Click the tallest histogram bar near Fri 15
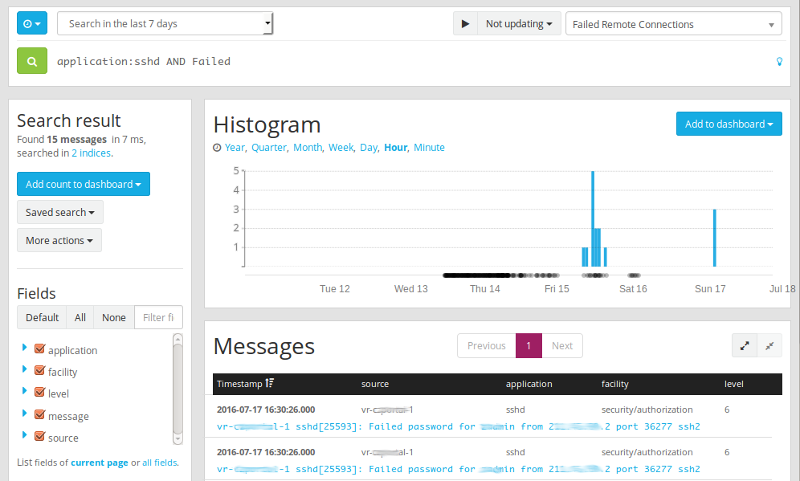The image size is (800, 481). point(592,218)
